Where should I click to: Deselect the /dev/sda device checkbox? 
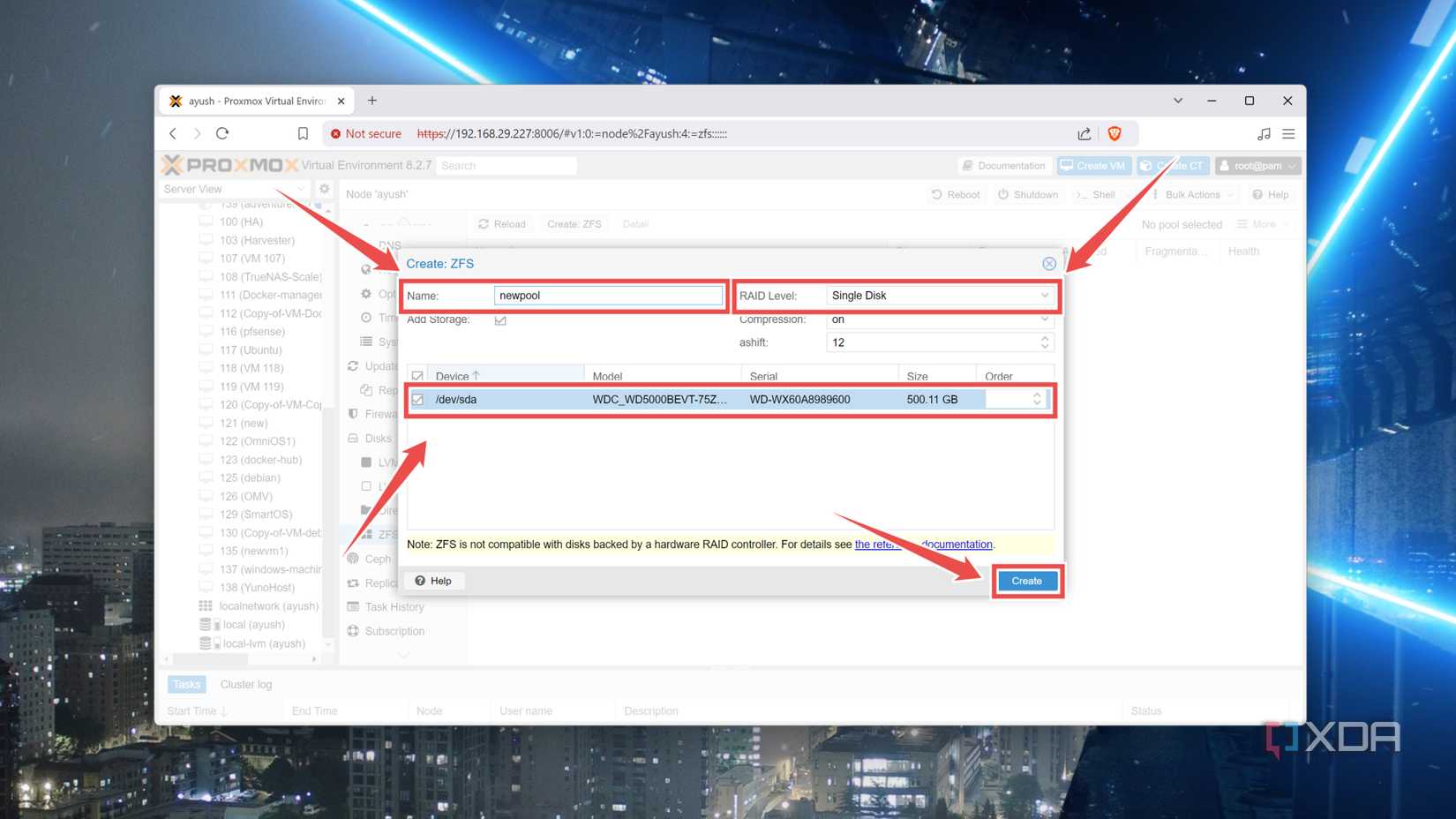pos(417,399)
